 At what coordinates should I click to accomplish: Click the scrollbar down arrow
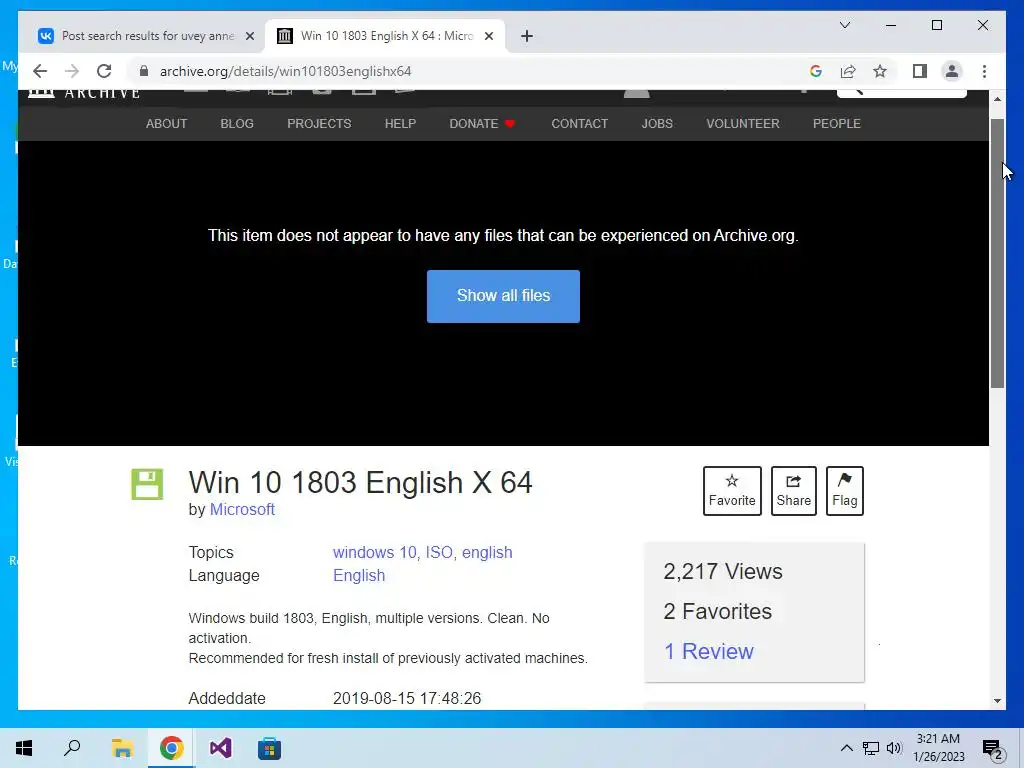[x=997, y=701]
